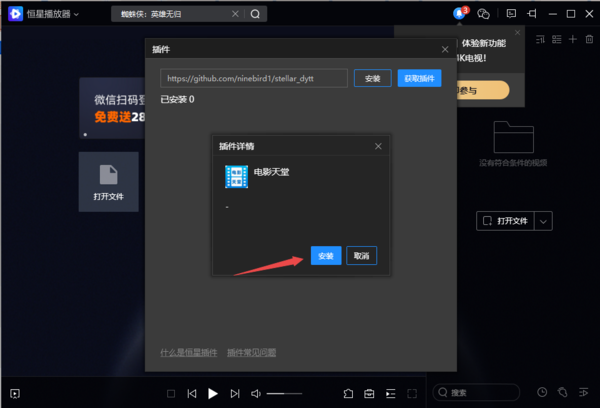Click the 获取插件 button
This screenshot has height=408, width=600.
(419, 78)
